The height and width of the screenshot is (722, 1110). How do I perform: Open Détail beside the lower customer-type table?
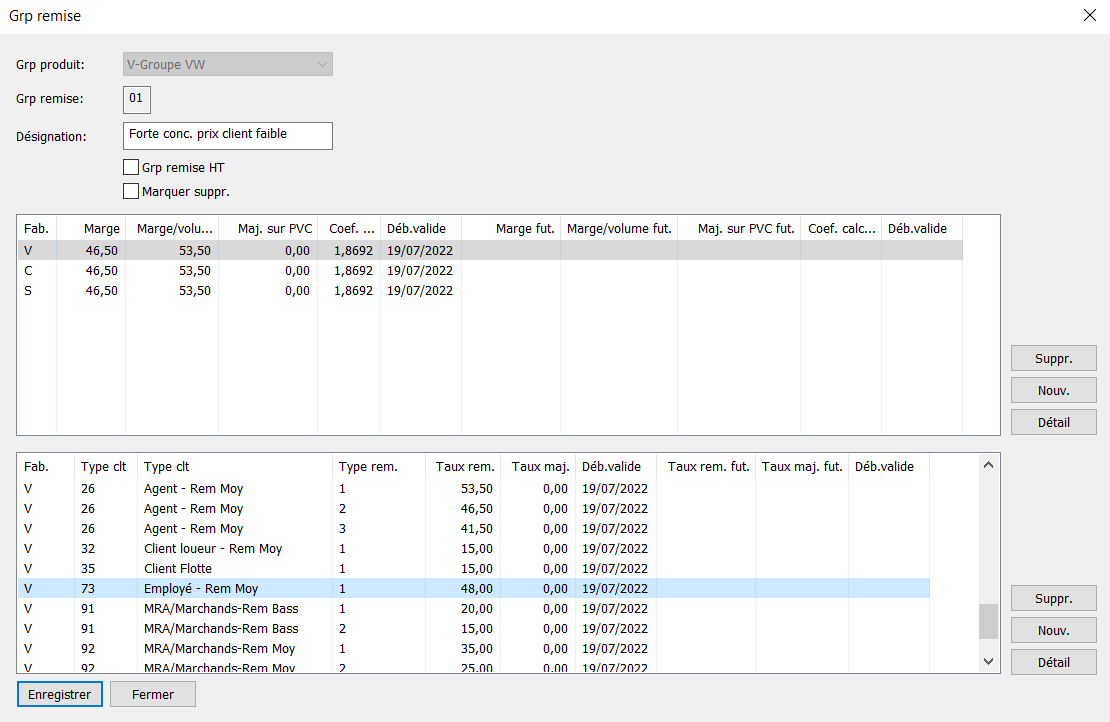coord(1053,662)
